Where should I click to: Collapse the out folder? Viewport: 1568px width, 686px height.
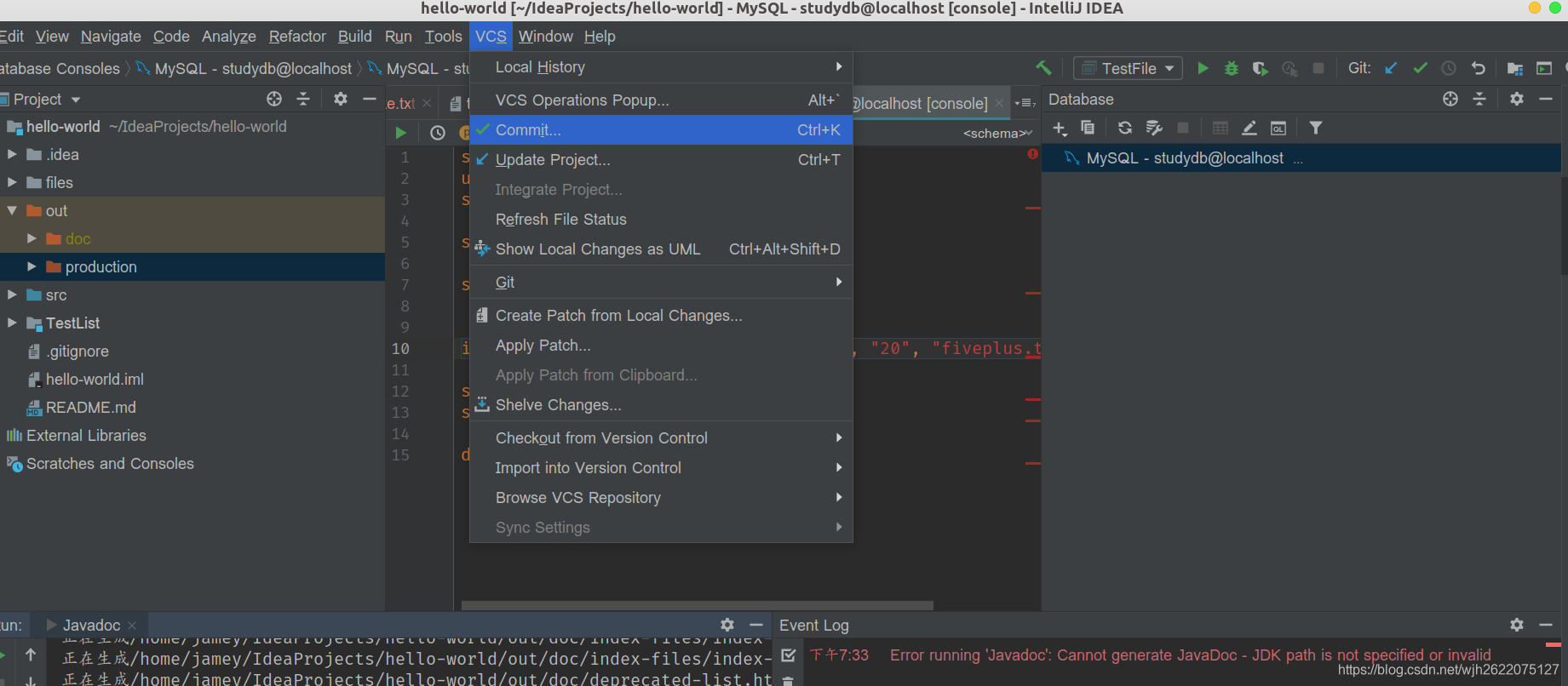[12, 210]
